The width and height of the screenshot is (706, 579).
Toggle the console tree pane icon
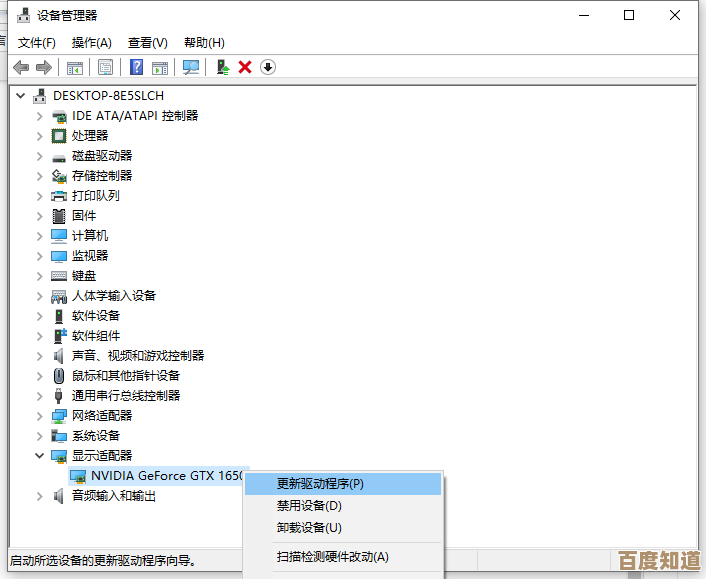click(75, 68)
